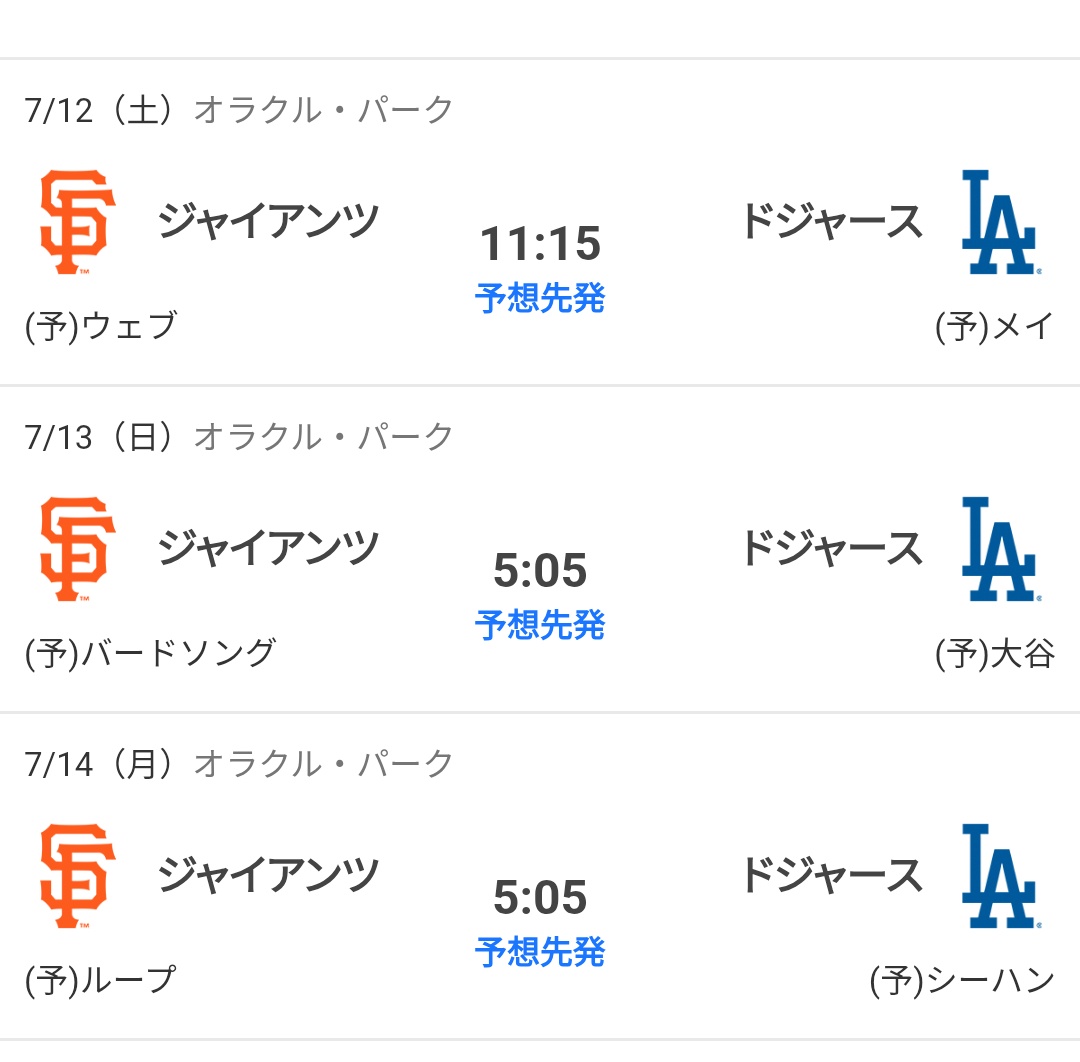Tap the Giants logo in 7/14 game
This screenshot has height=1062, width=1080.
tap(78, 876)
